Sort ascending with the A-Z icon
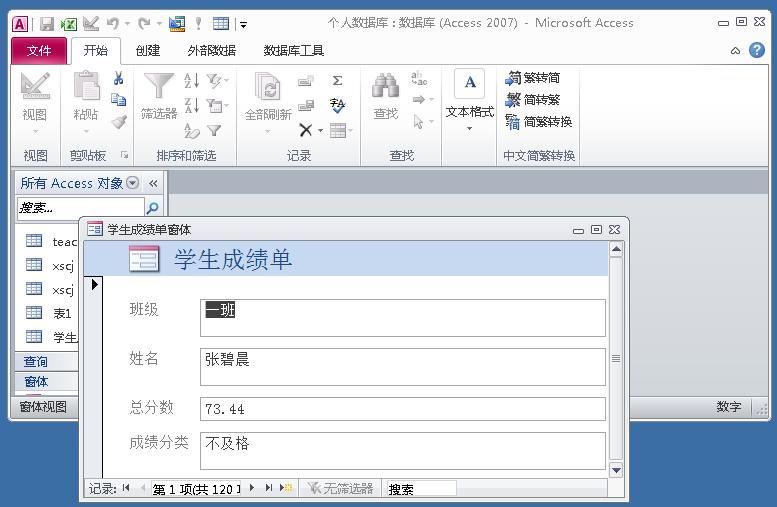The height and width of the screenshot is (507, 777). coord(191,80)
